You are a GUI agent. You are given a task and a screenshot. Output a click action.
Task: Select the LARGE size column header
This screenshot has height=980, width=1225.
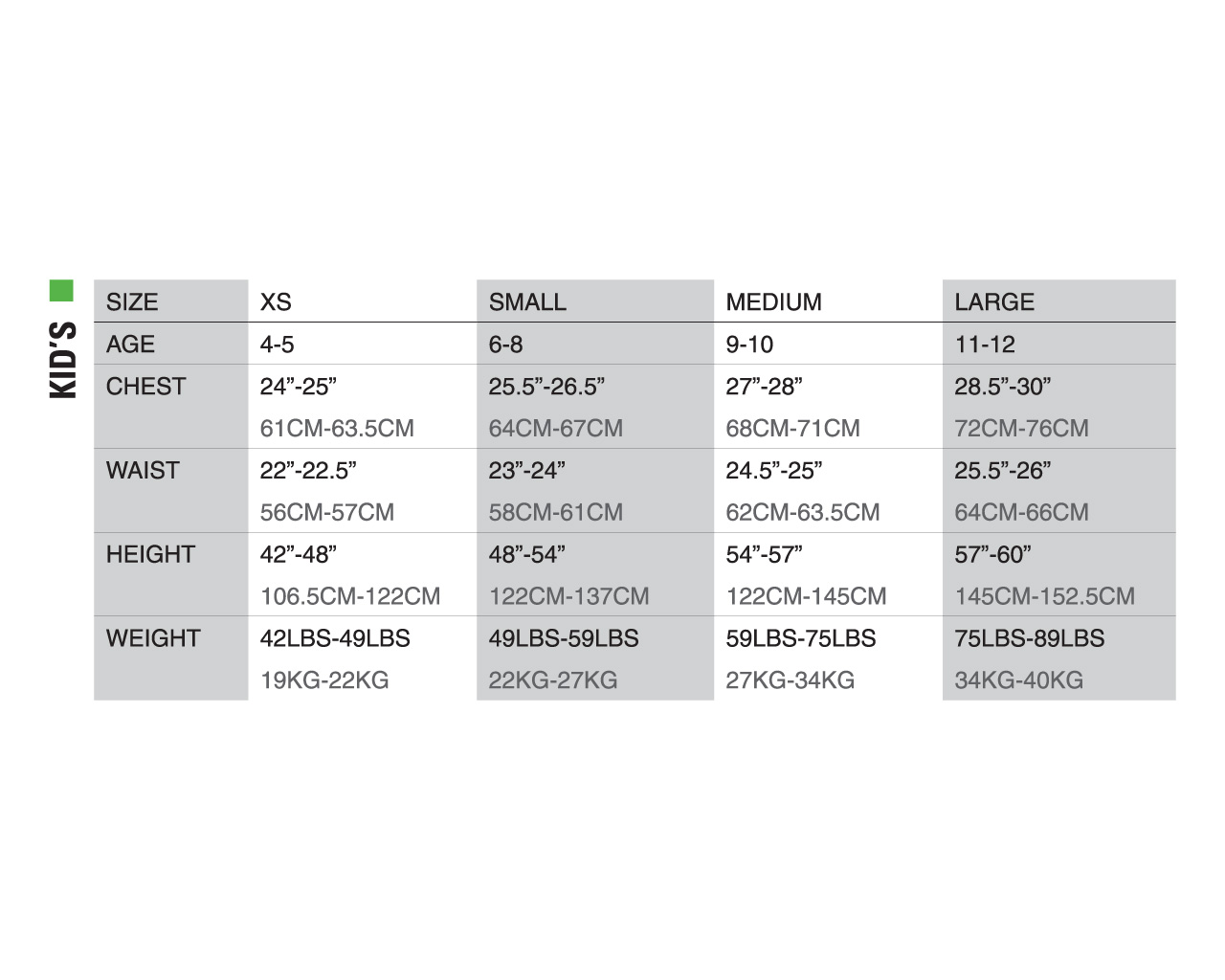pyautogui.click(x=994, y=301)
